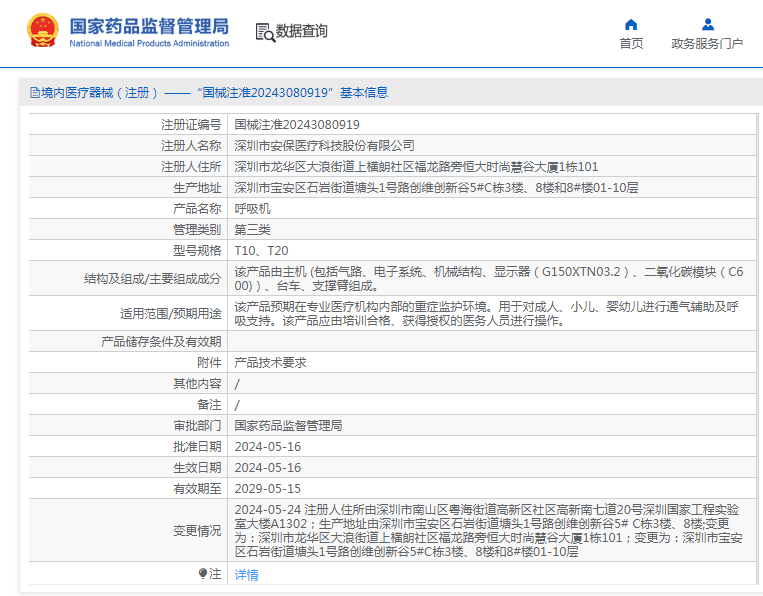Click the 变更情况 row label
763x596 pixels.
click(x=196, y=531)
